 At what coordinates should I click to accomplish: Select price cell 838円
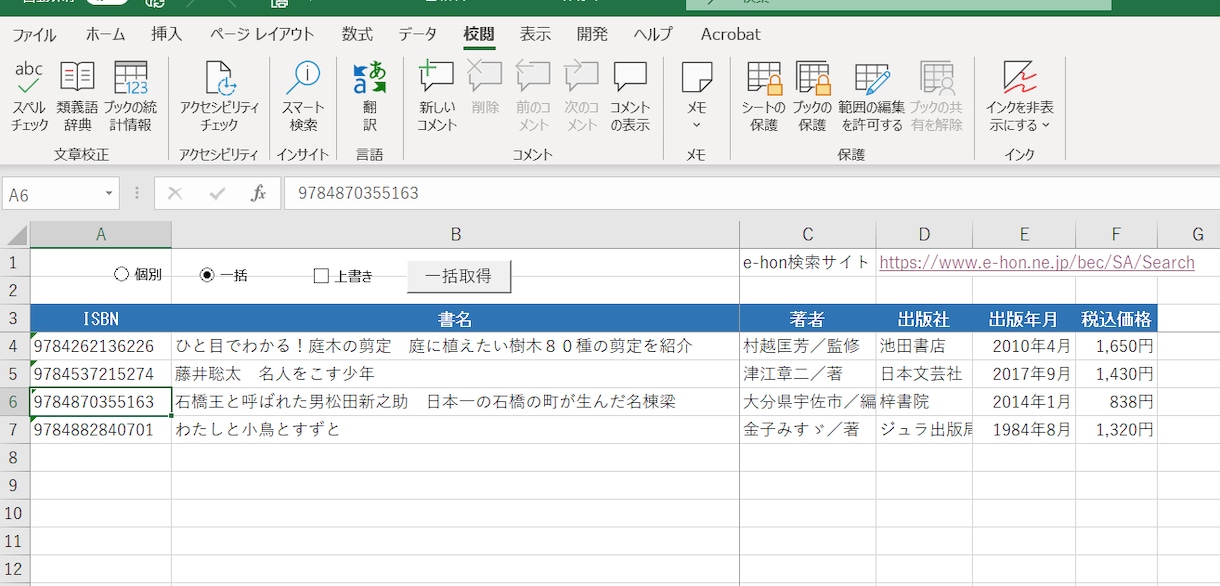1117,402
